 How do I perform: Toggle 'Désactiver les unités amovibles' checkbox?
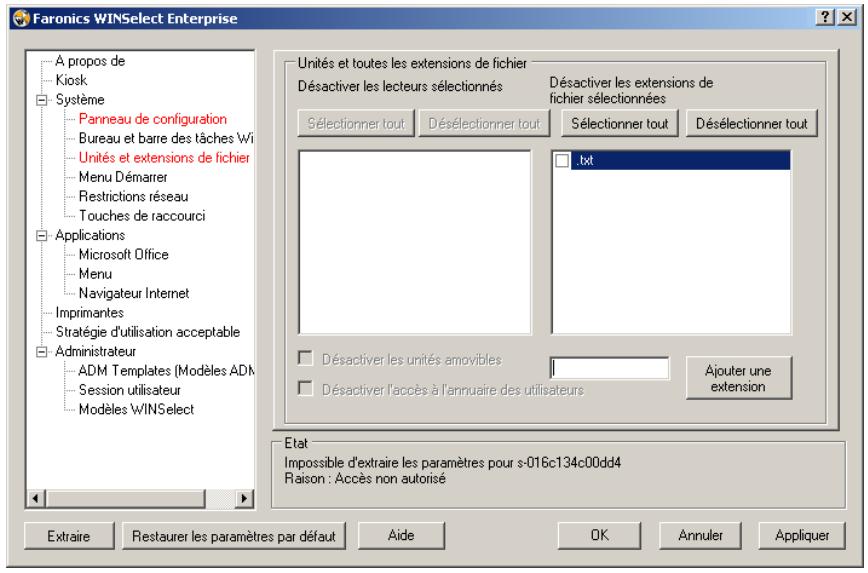[305, 358]
